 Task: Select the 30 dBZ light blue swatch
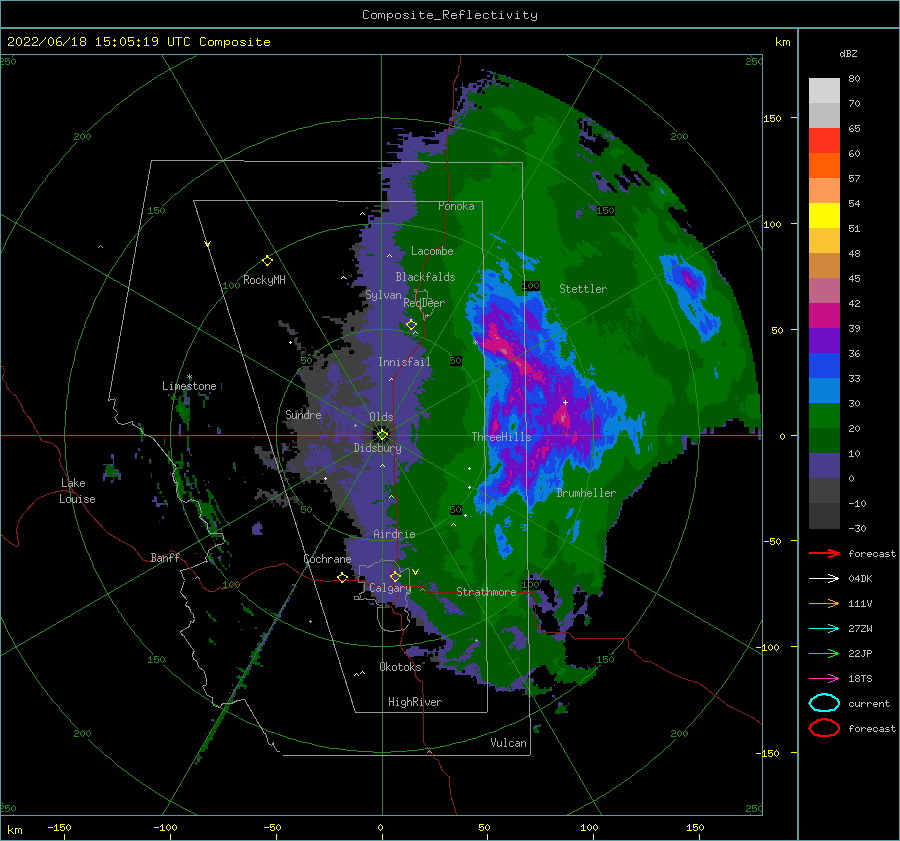coord(824,390)
